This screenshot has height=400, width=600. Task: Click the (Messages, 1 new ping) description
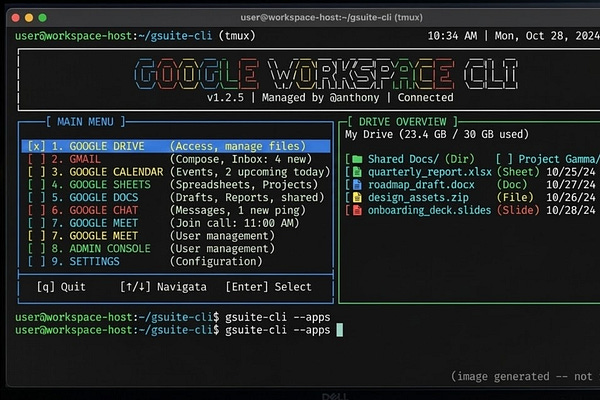[238, 211]
